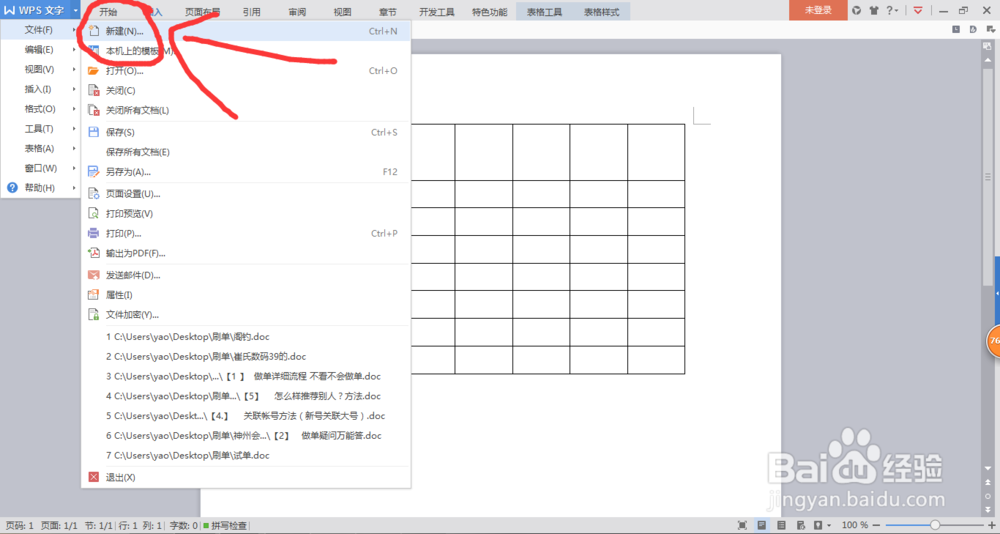Open the 开始 ribbon tab

coord(108,11)
